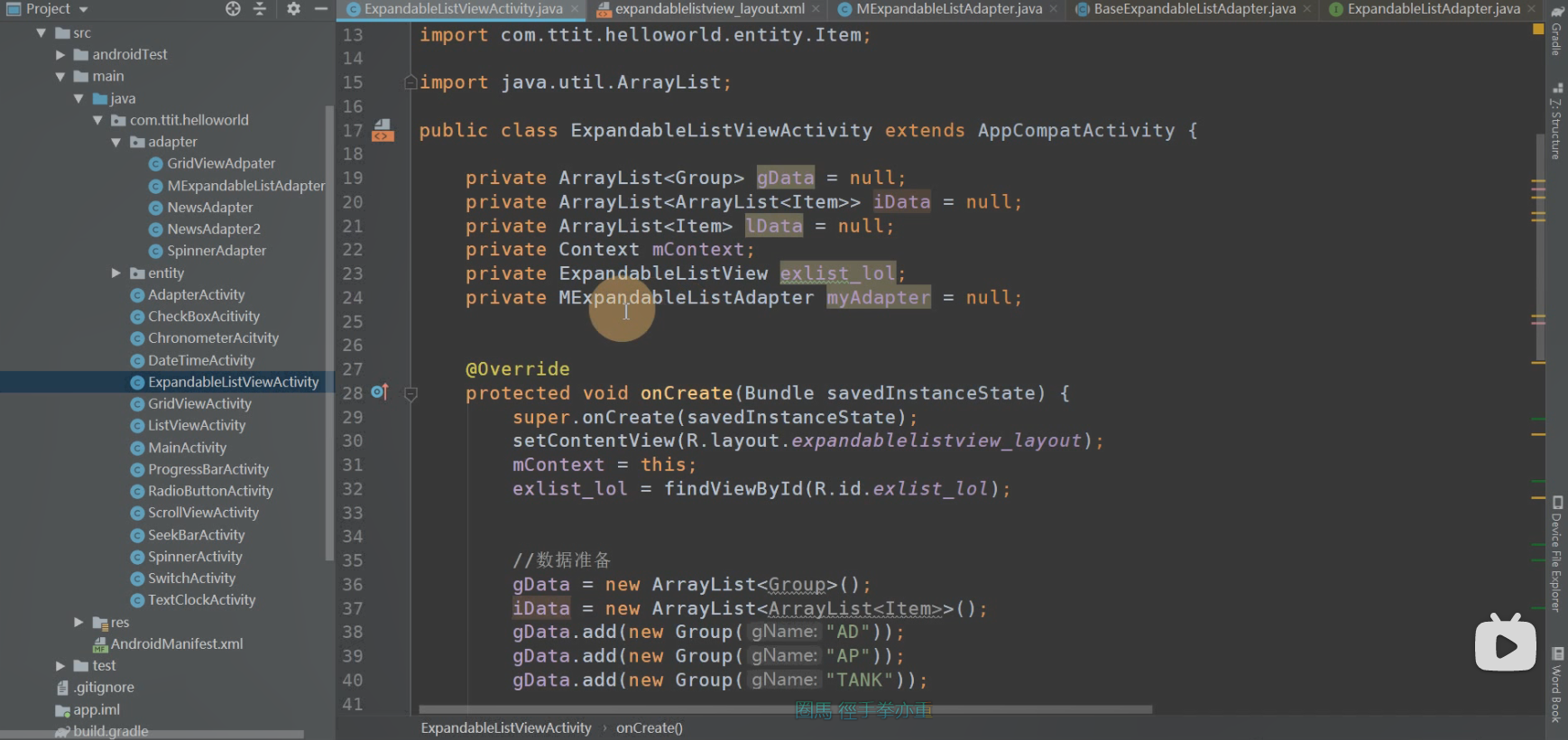The width and height of the screenshot is (1568, 740).
Task: Fold the onCreate method at line 28
Action: coord(410,393)
